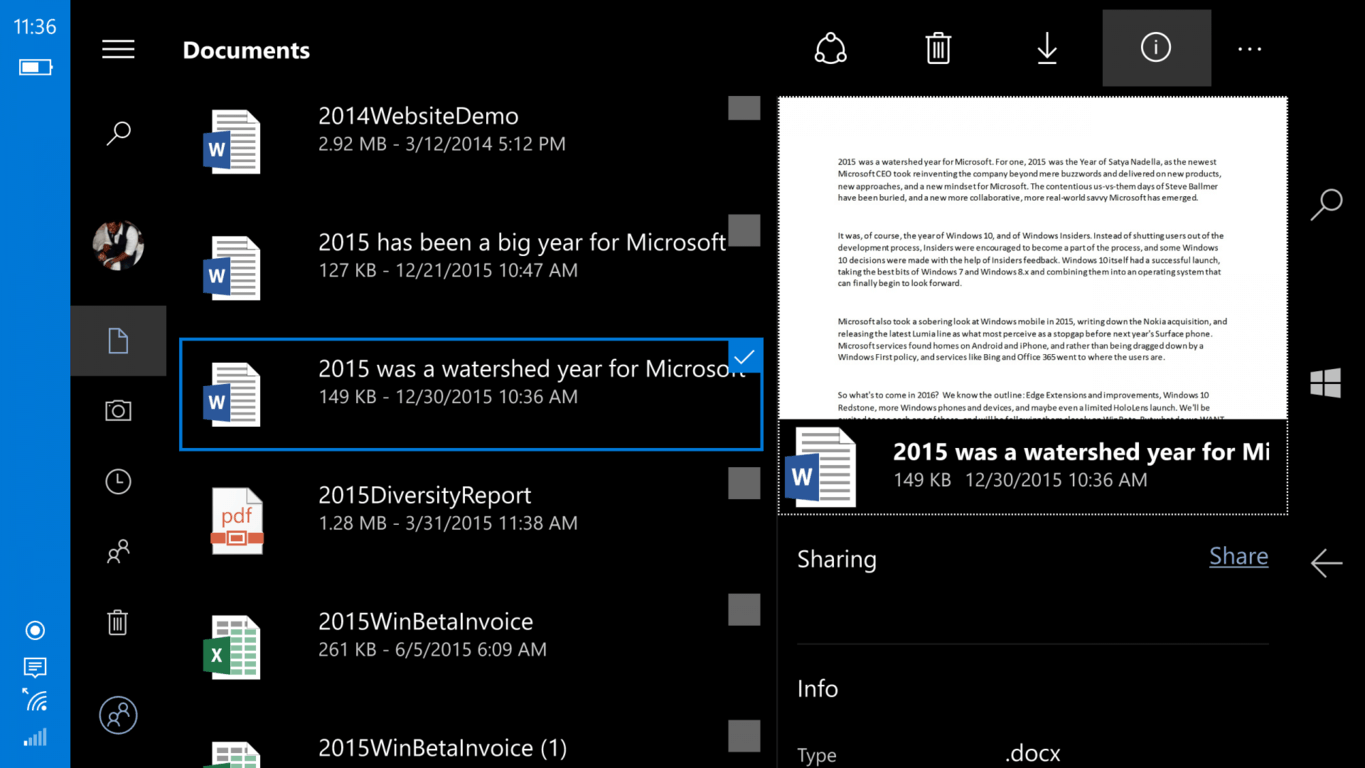Click the share circle icon in toolbar
The height and width of the screenshot is (768, 1365).
click(x=831, y=48)
